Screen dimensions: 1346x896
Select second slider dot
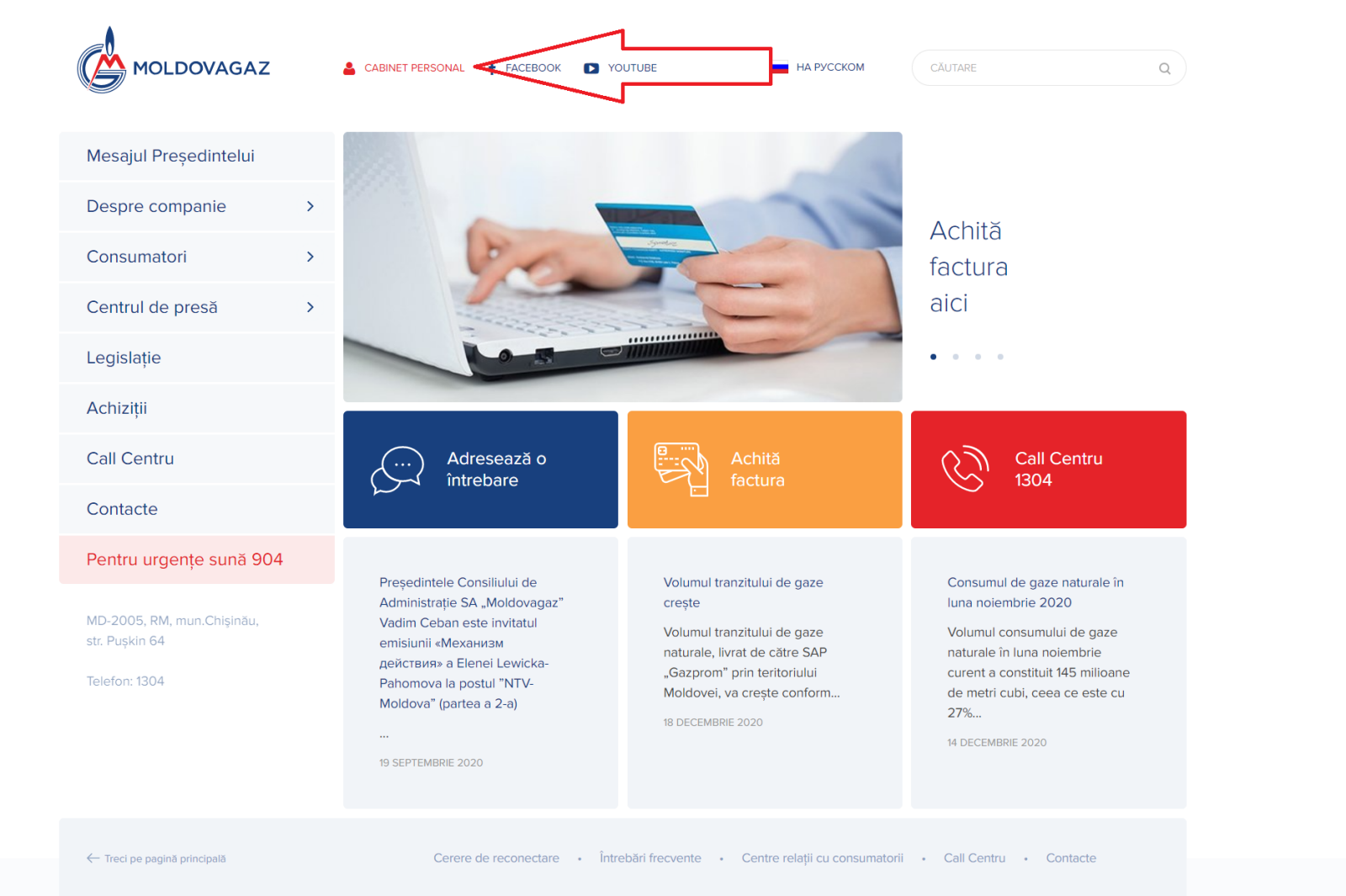[x=956, y=357]
